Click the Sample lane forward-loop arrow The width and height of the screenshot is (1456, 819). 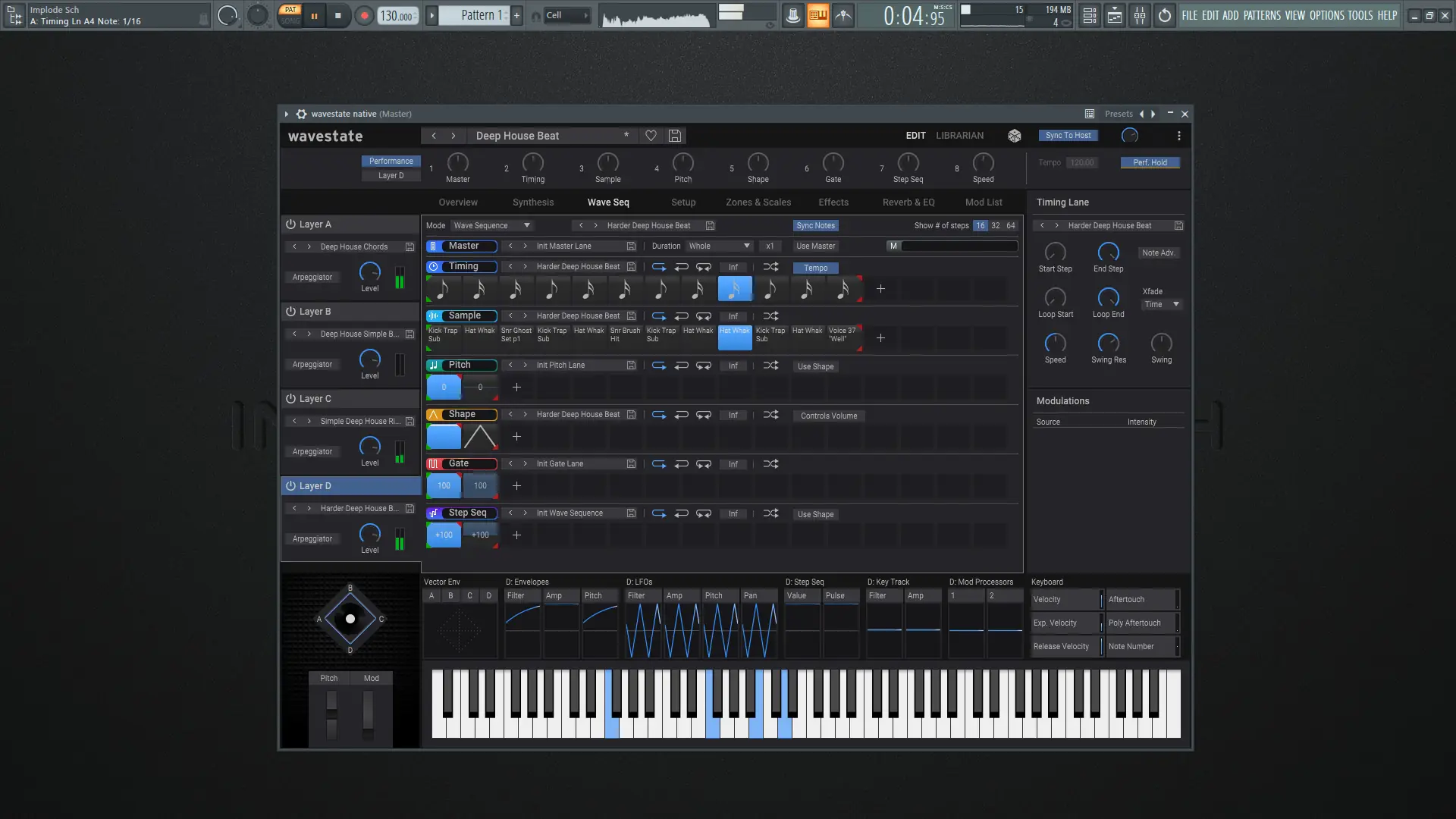[658, 316]
